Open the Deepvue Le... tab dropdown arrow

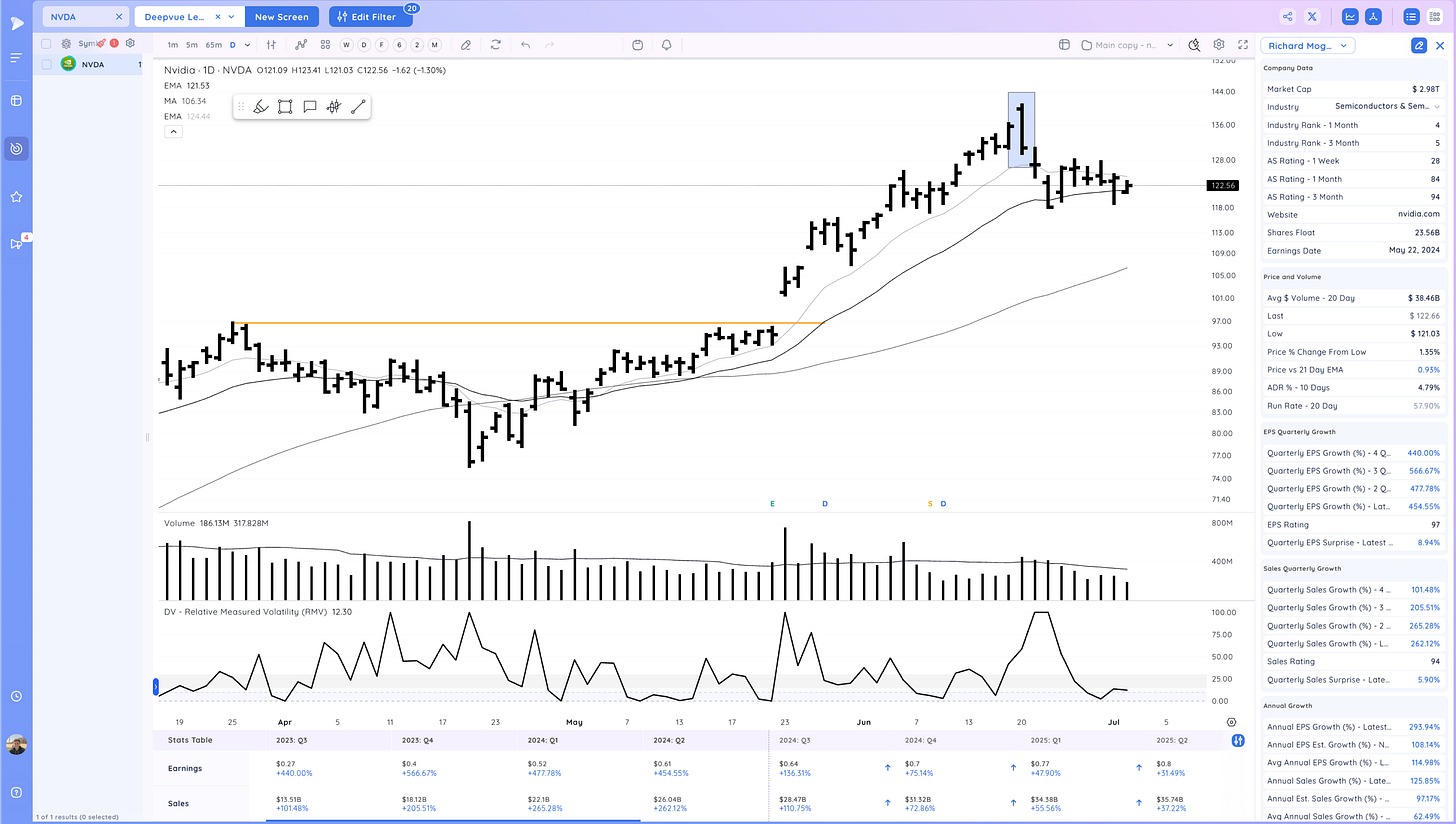tap(231, 17)
